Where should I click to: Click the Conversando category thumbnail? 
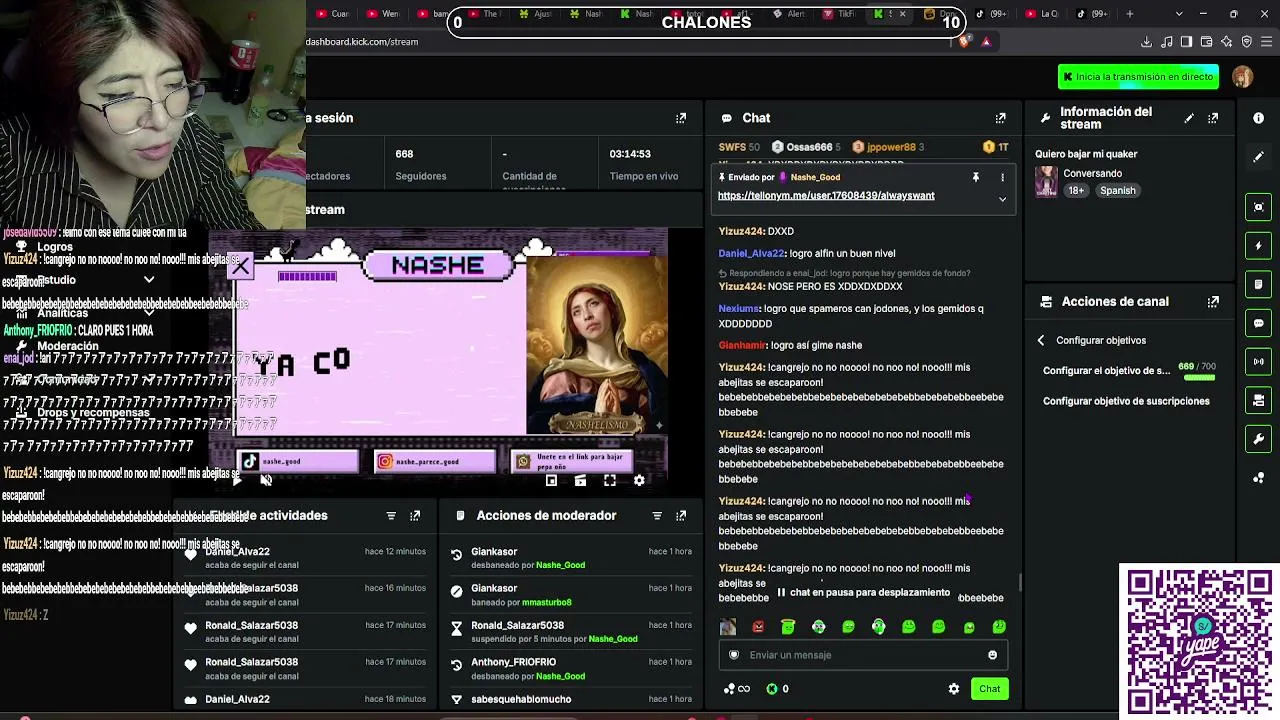click(x=1046, y=182)
